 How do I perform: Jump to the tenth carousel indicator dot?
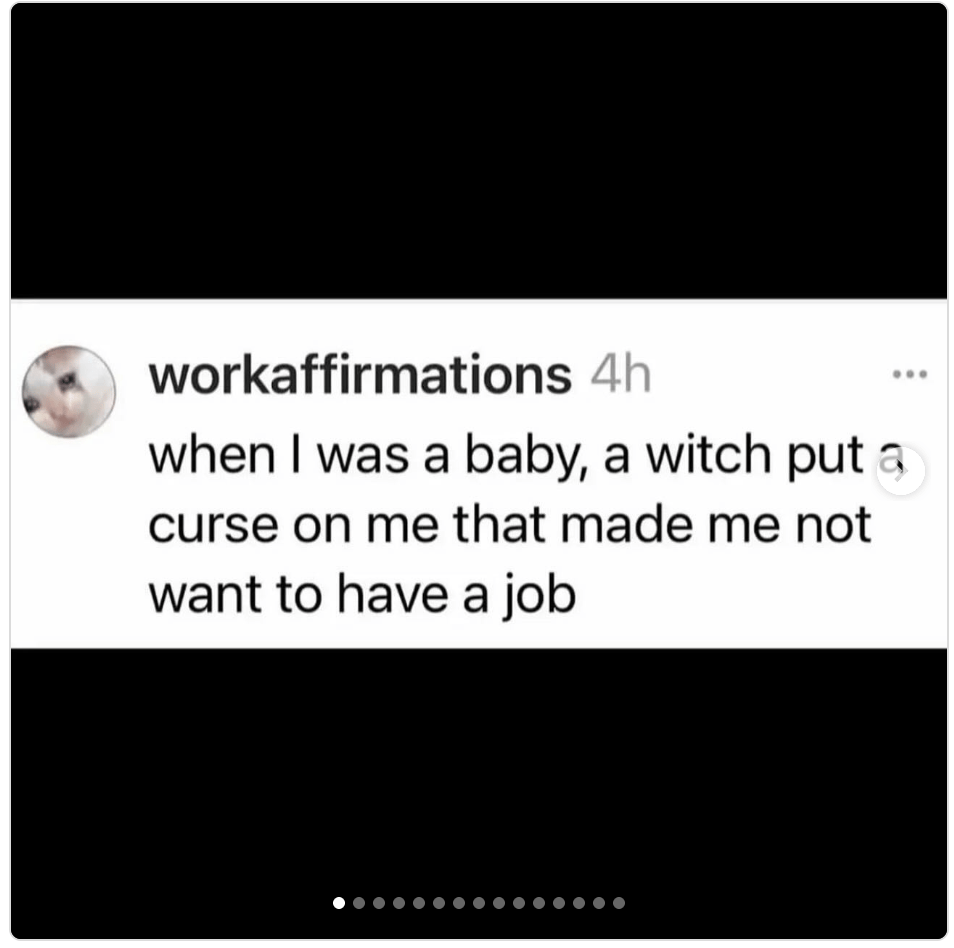click(519, 903)
